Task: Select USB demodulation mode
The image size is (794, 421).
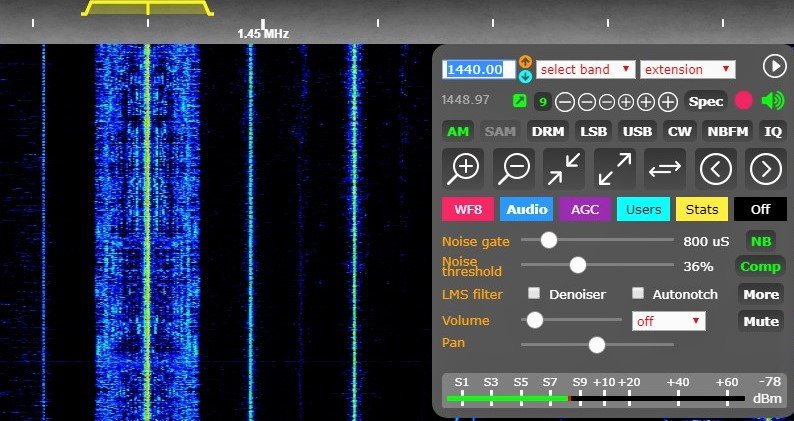Action: [x=637, y=132]
